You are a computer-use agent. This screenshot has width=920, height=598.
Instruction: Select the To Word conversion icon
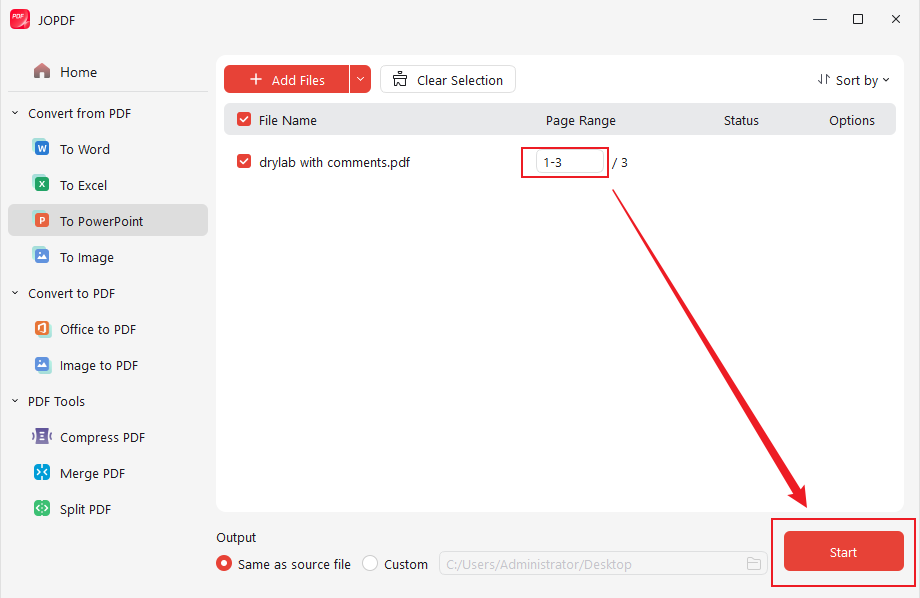41,148
